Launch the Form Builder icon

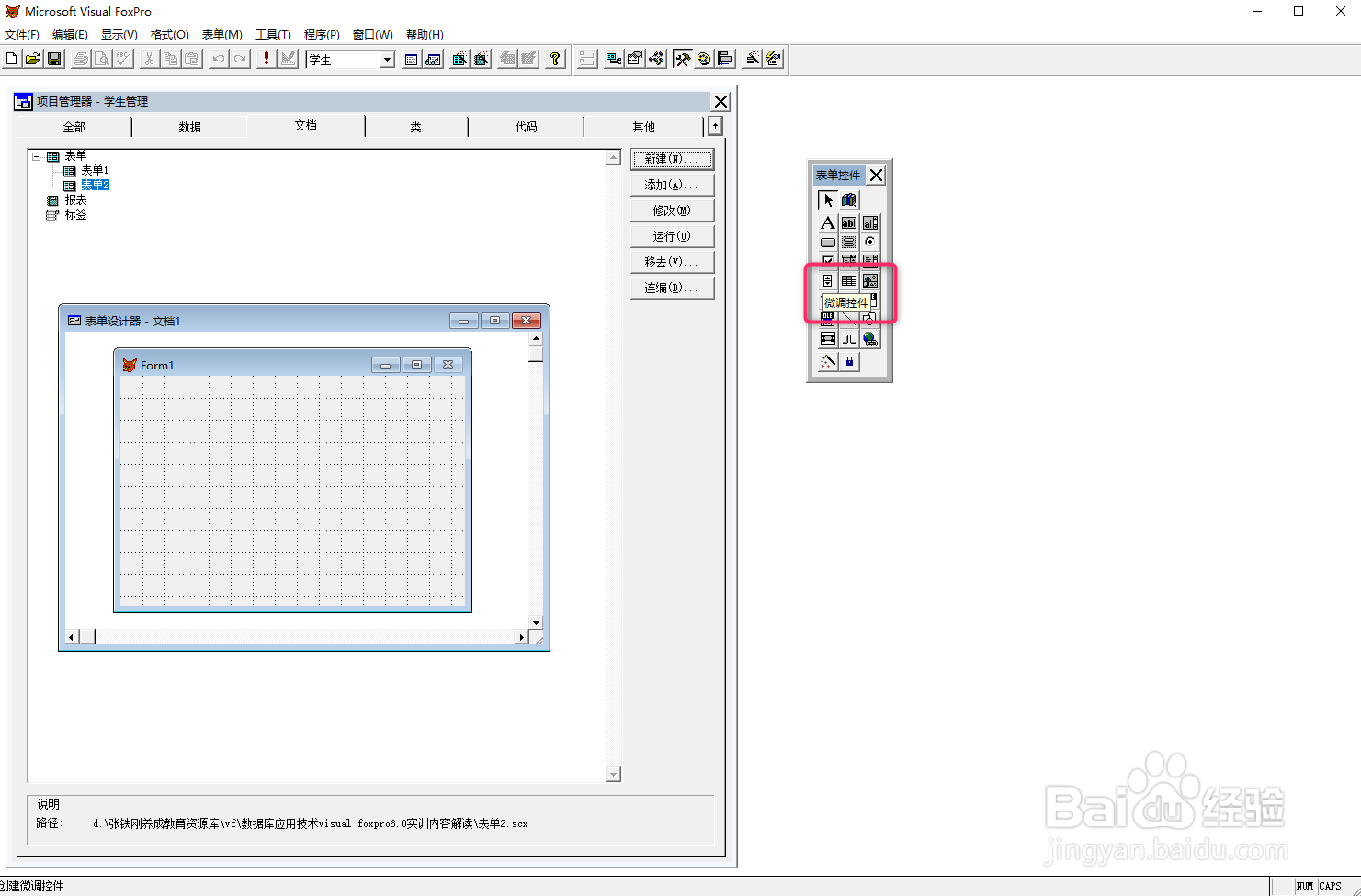(753, 59)
